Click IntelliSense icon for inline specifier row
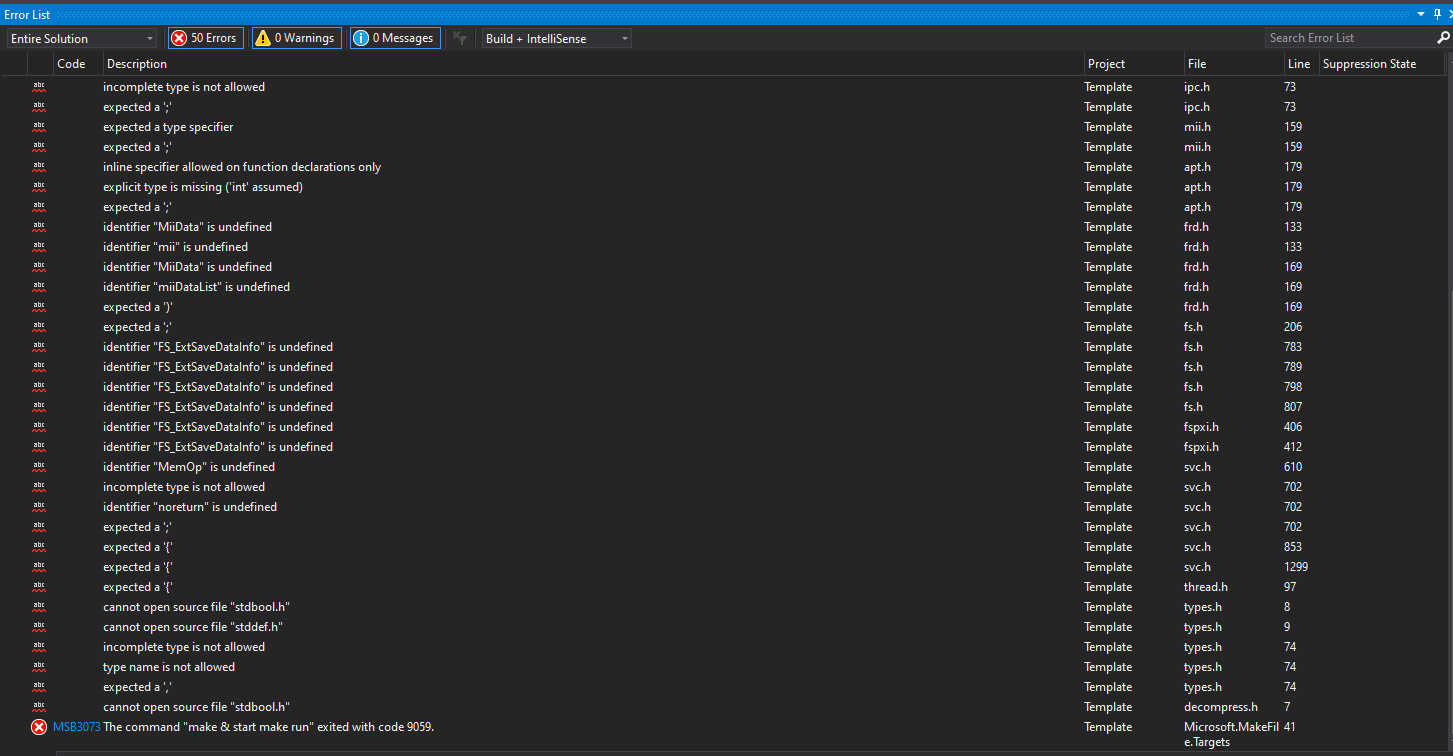The height and width of the screenshot is (756, 1453). [x=39, y=167]
